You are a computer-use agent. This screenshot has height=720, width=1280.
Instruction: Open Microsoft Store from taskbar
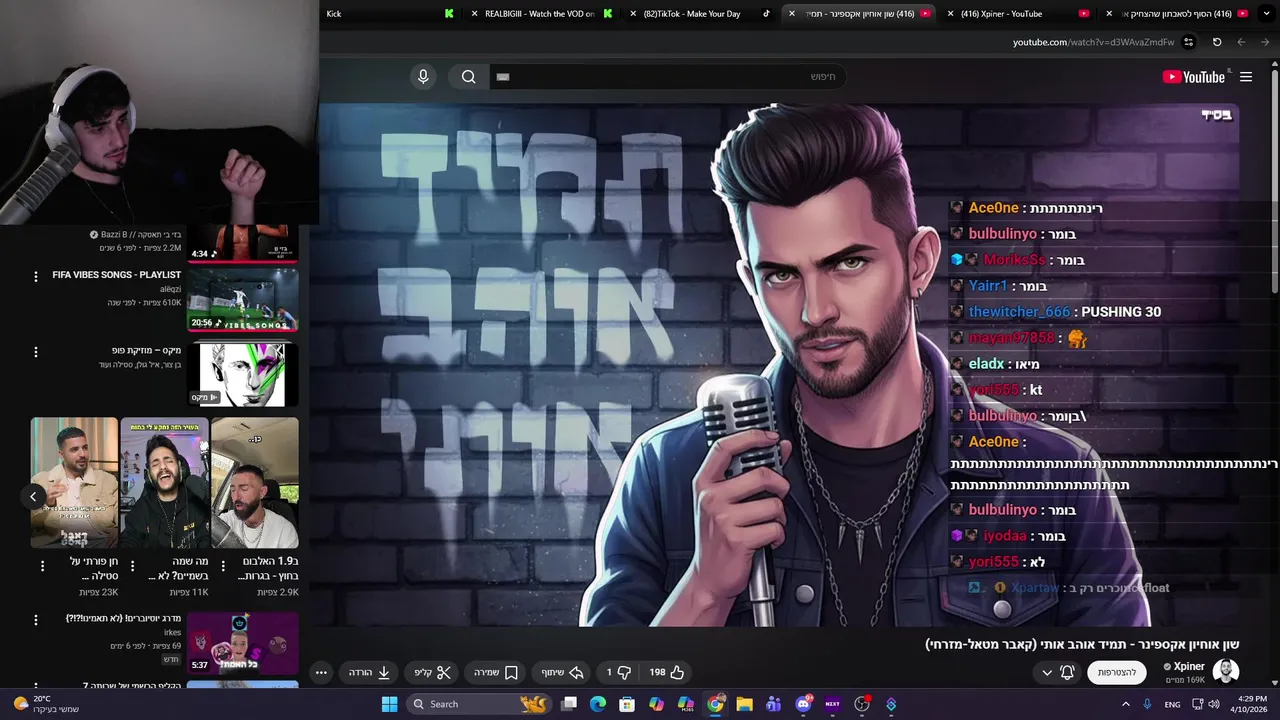(627, 704)
